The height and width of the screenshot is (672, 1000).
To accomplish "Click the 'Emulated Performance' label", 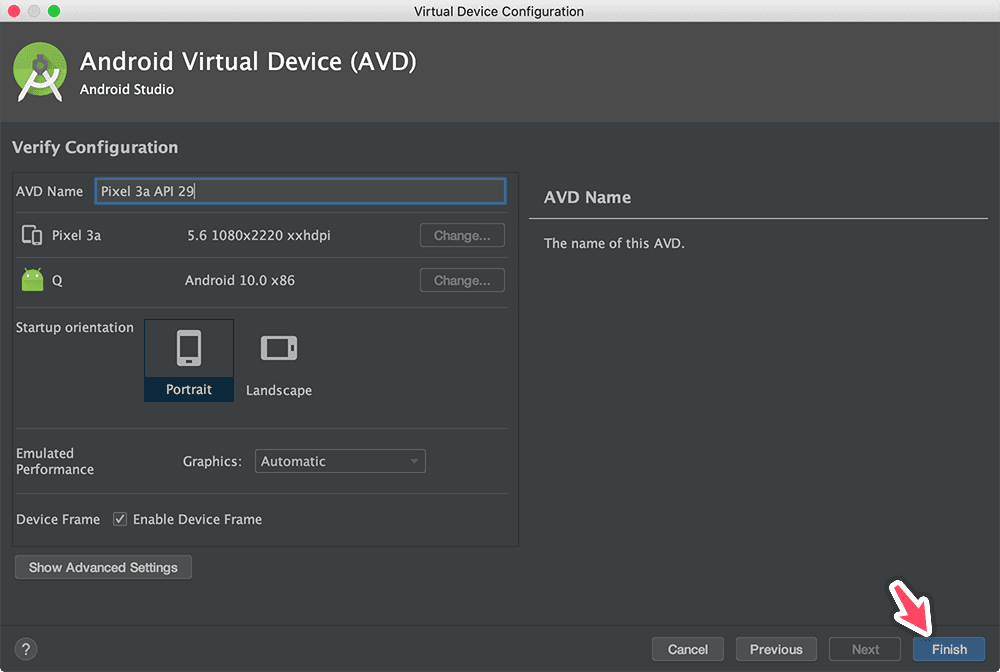I will (x=55, y=461).
